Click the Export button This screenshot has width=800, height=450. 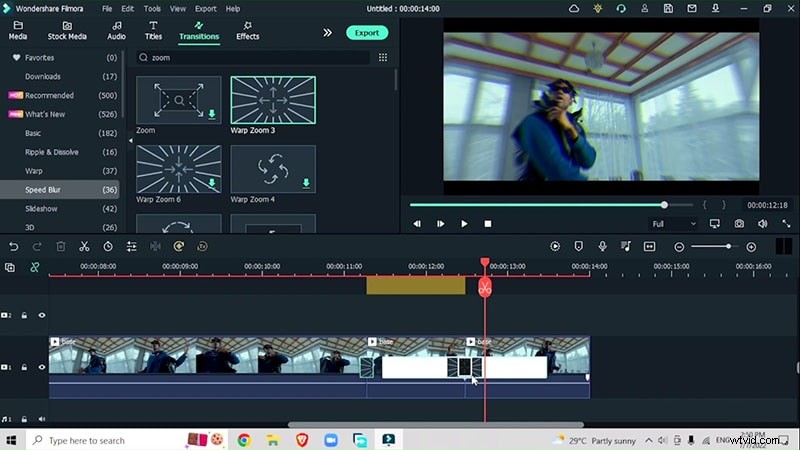coord(367,33)
